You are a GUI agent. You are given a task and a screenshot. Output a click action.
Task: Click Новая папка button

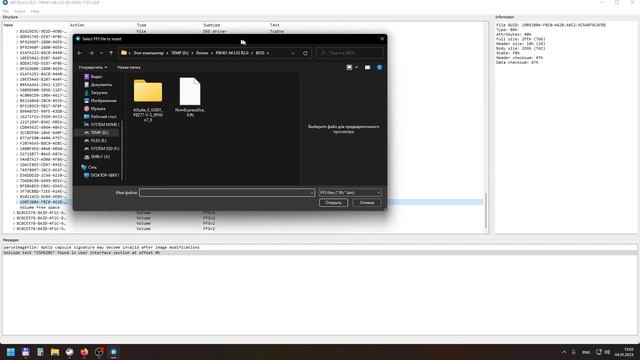point(129,67)
